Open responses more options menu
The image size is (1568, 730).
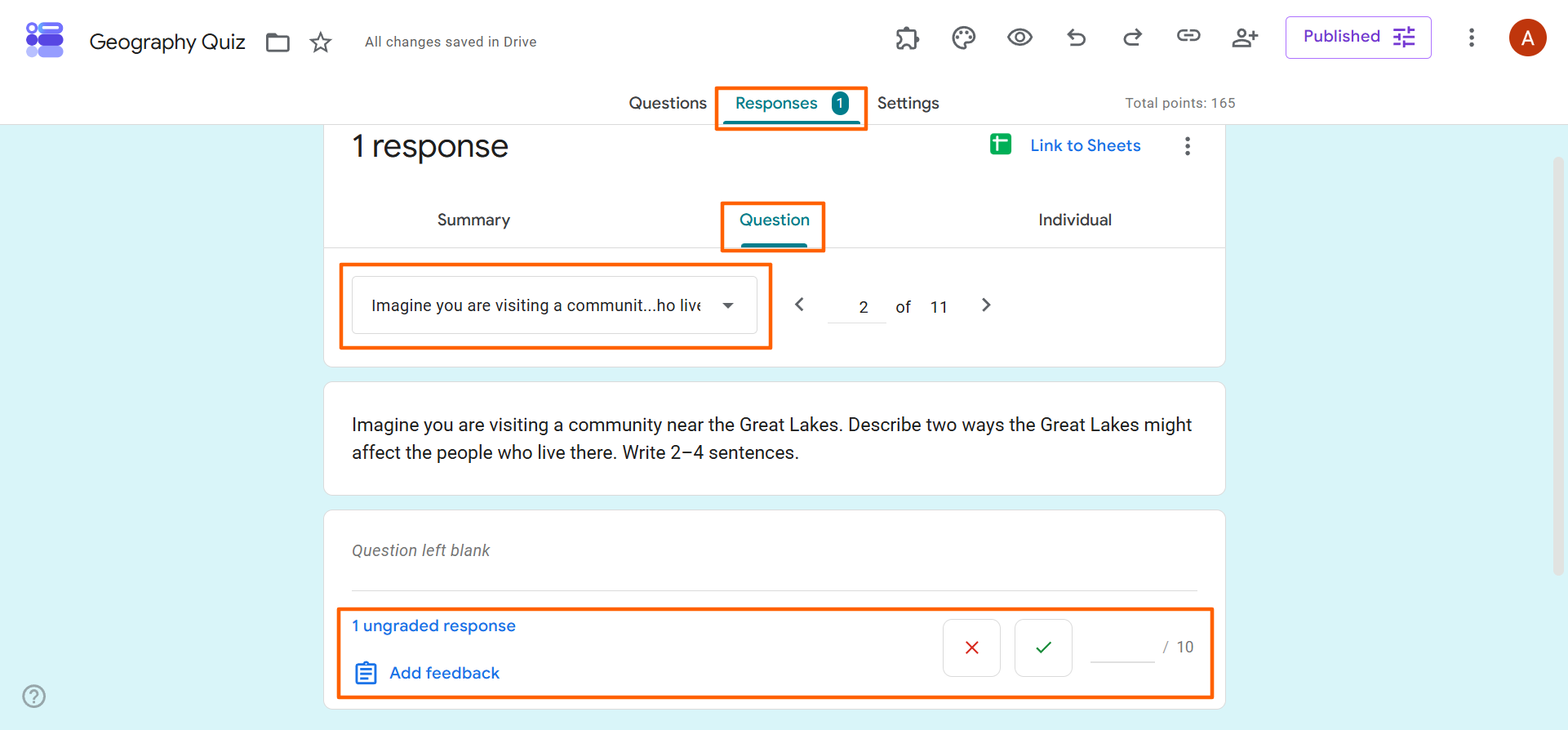click(x=1188, y=146)
